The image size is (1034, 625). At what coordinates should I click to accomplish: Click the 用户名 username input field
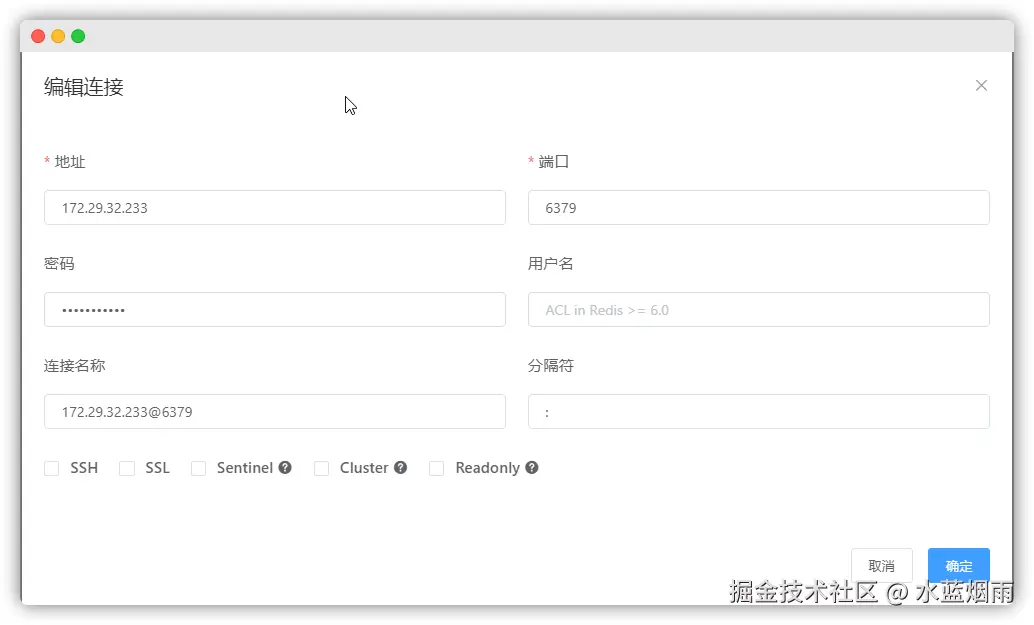758,310
